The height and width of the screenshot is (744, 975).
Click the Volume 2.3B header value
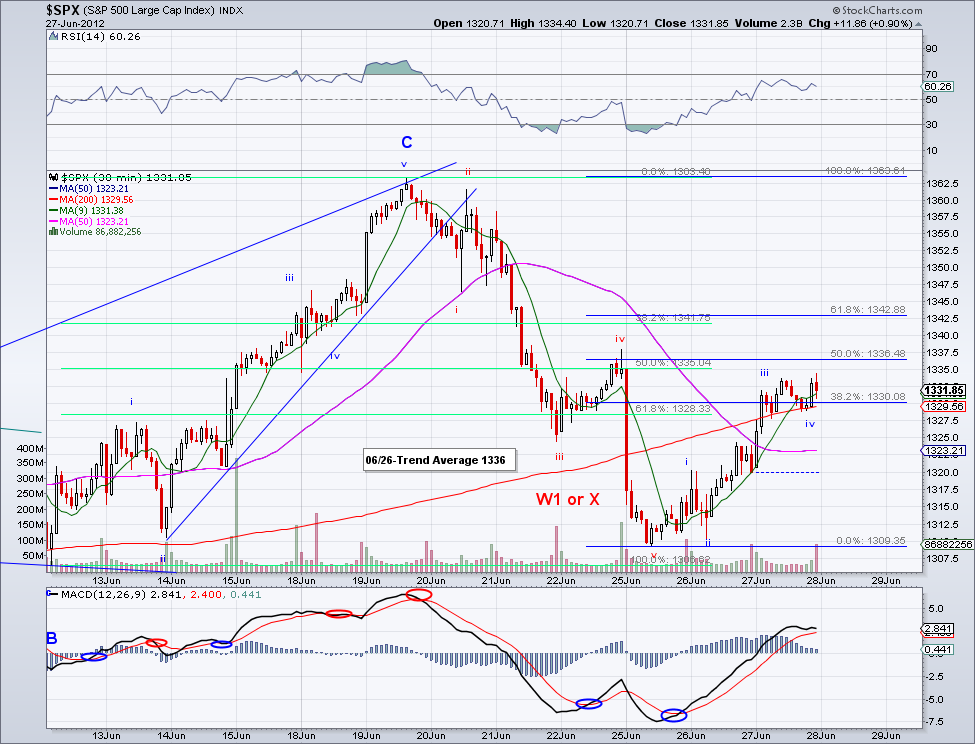(768, 24)
